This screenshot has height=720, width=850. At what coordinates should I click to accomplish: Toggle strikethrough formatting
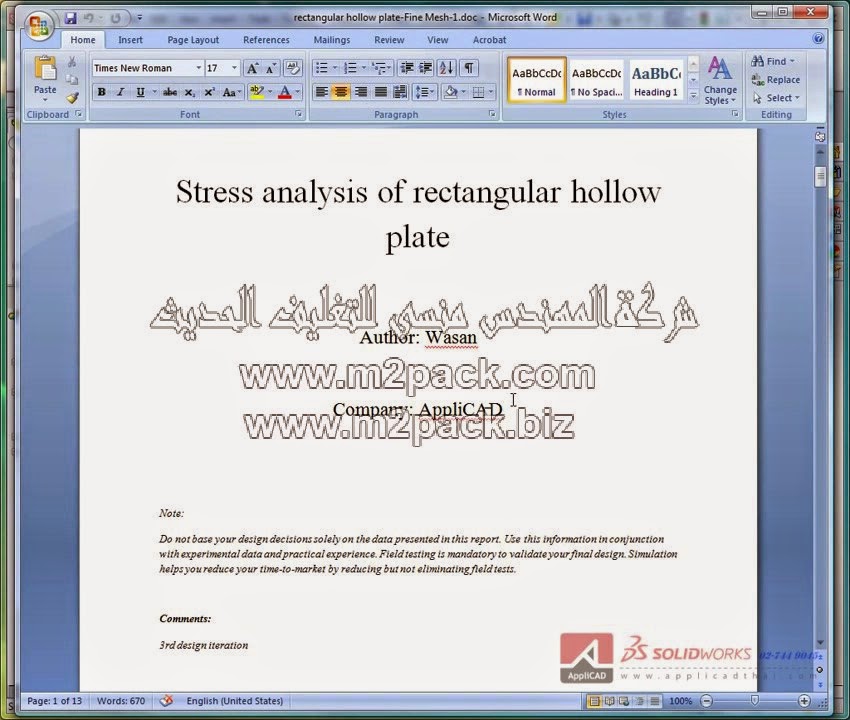(x=170, y=92)
